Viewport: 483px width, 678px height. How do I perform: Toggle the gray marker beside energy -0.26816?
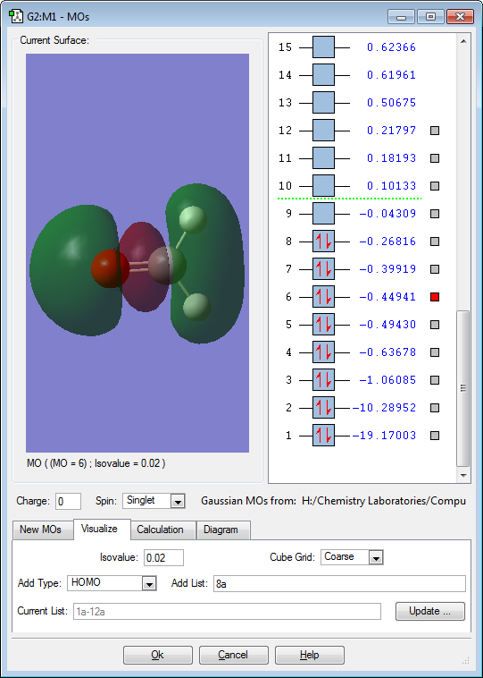[x=435, y=241]
